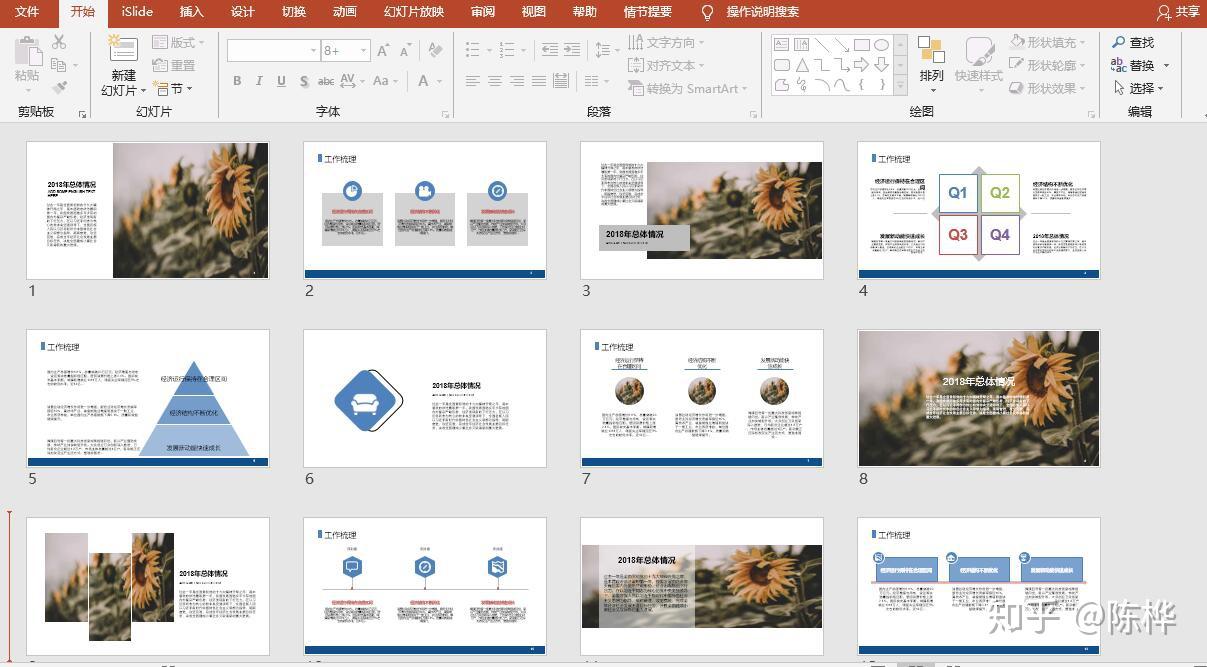
Task: Toggle Strikethrough formatting
Action: [326, 81]
